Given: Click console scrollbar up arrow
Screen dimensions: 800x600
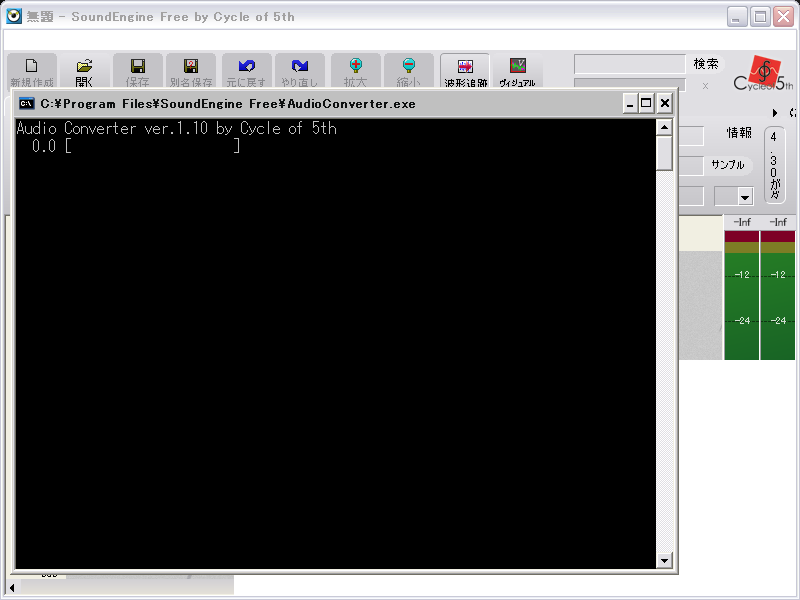Looking at the screenshot, I should click(664, 127).
